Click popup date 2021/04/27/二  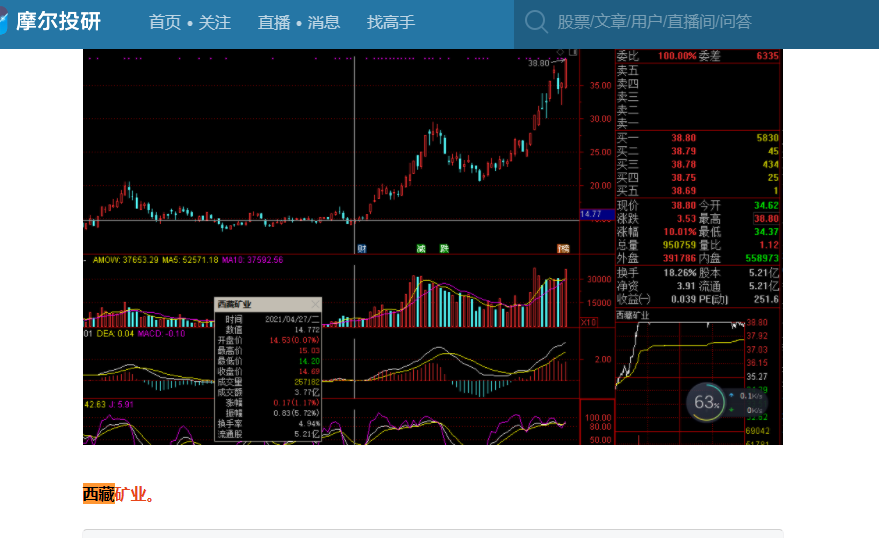[292, 319]
